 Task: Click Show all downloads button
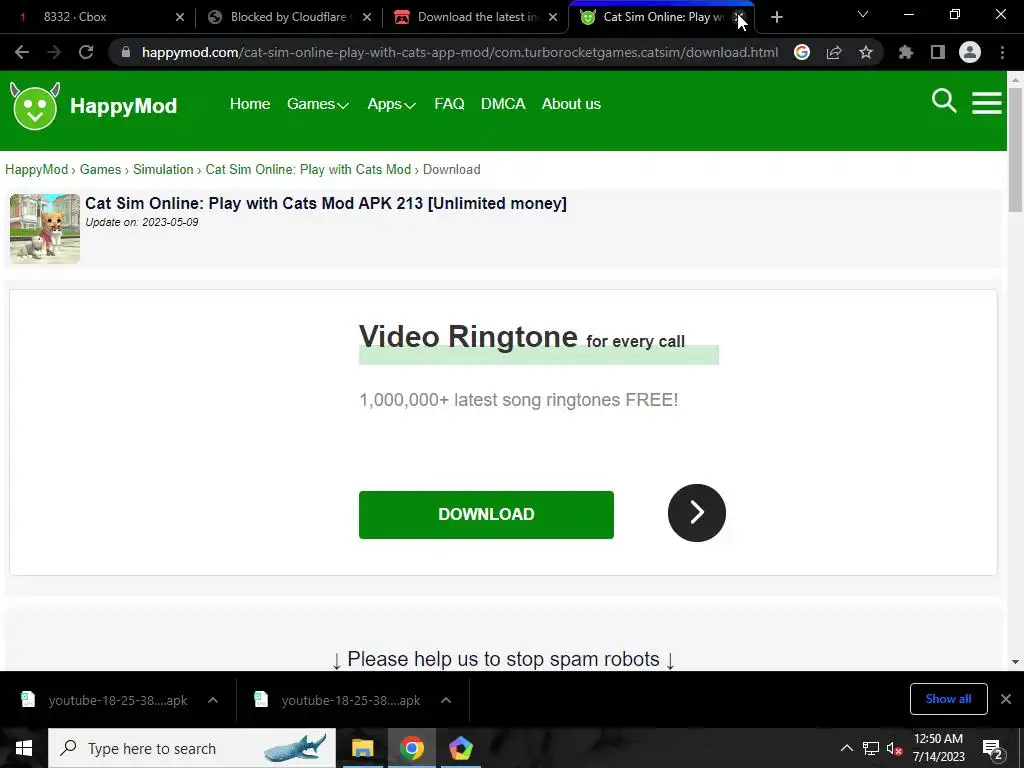[948, 699]
